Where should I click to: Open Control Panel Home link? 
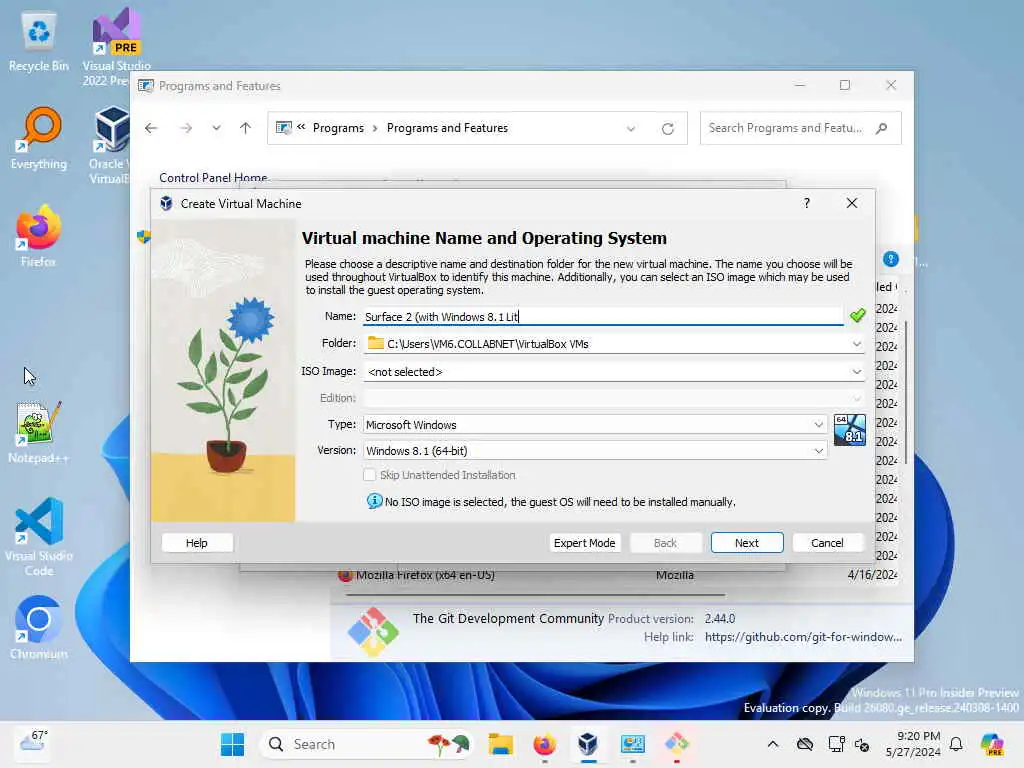click(x=213, y=177)
